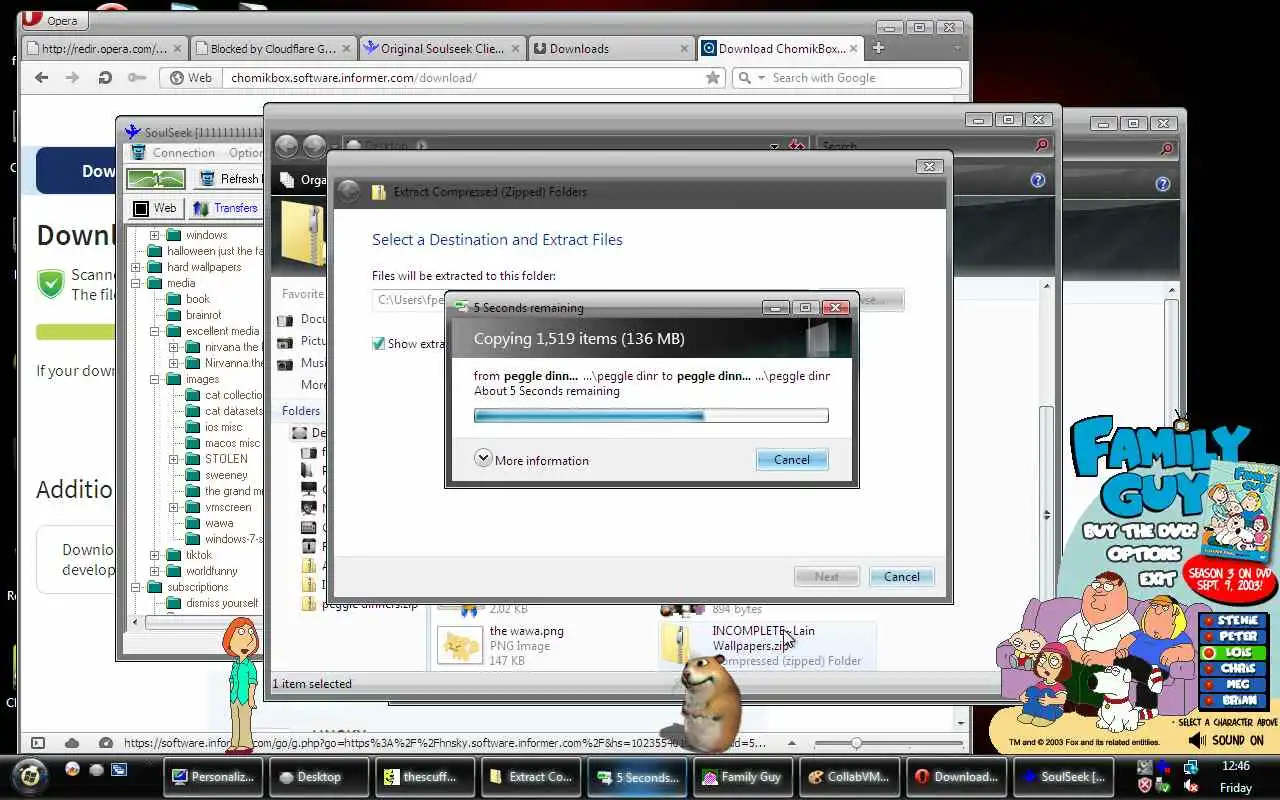
Task: Switch to the Downloads tab in Opera
Action: coord(610,48)
